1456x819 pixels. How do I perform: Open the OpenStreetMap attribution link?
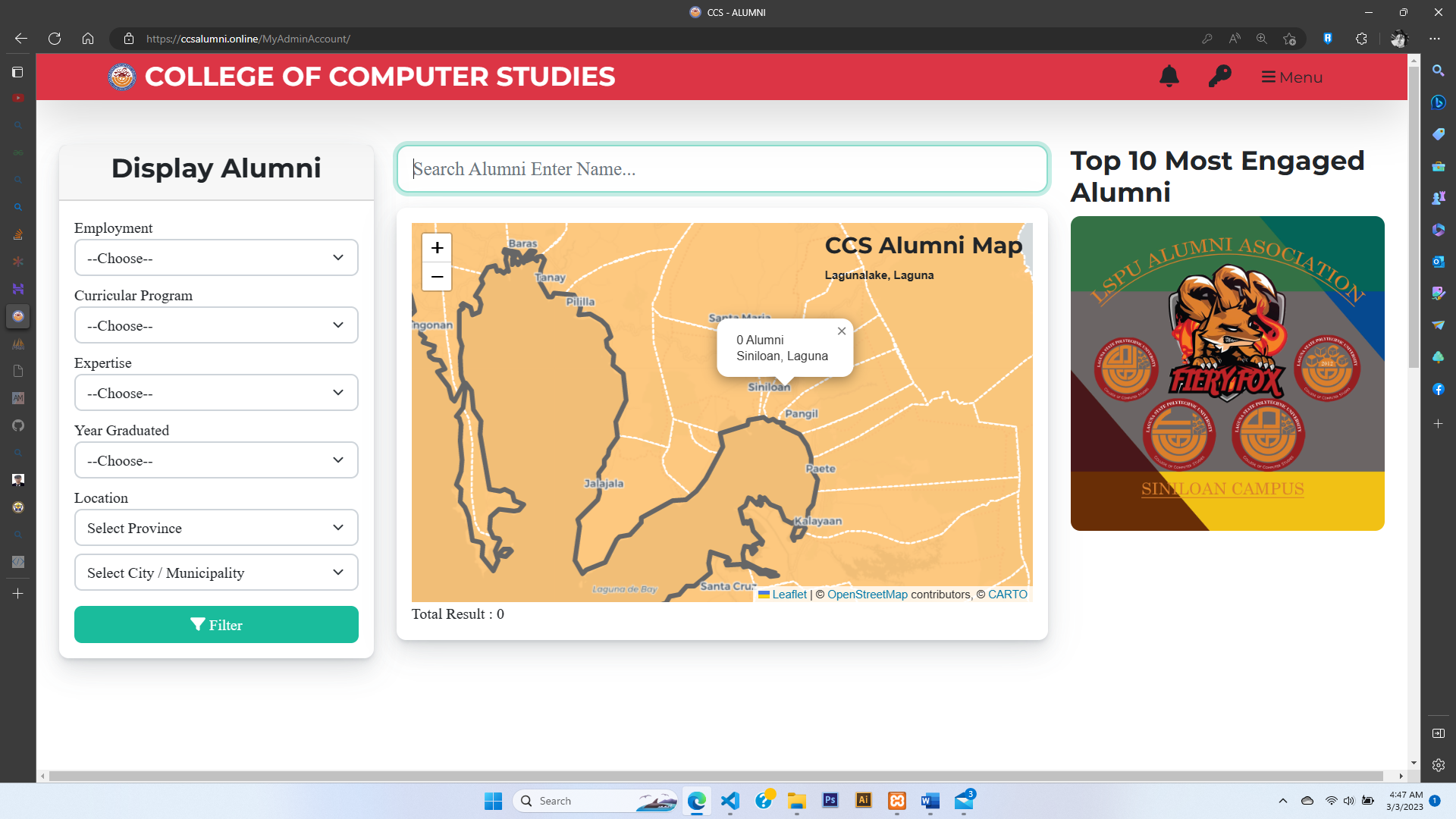pos(867,595)
